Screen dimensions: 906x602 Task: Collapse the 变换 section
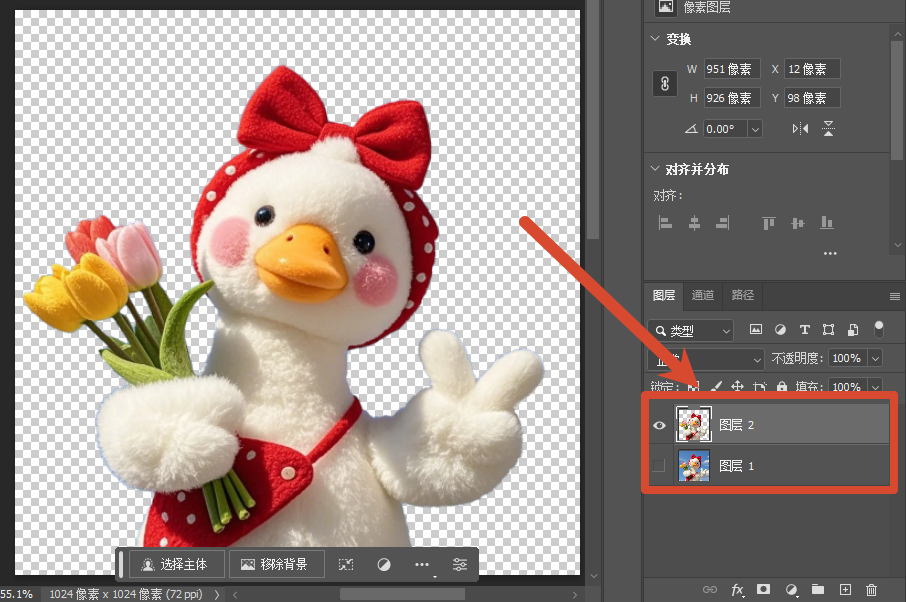tap(655, 39)
